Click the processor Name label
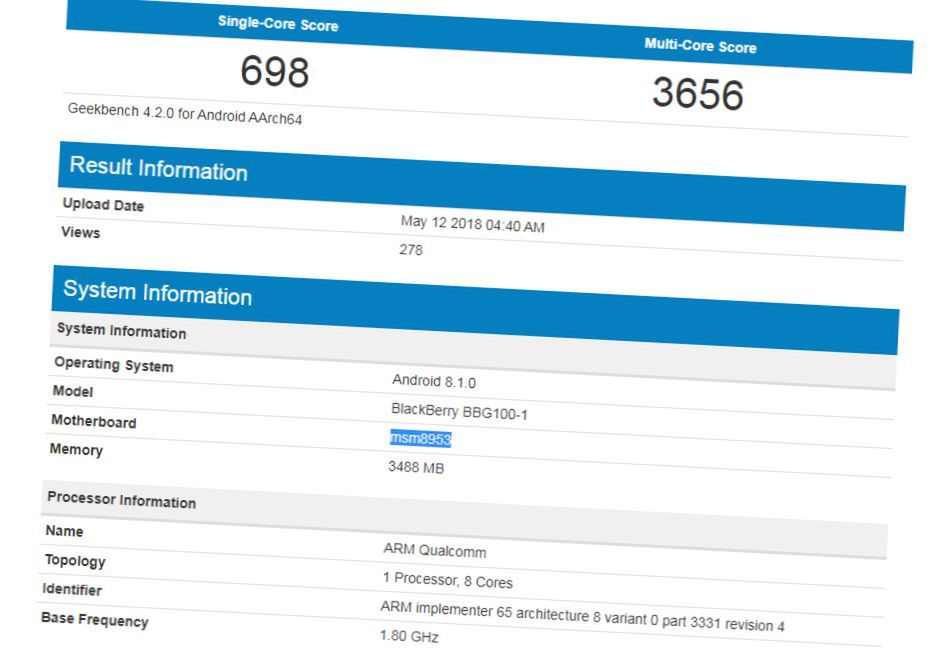Image resolution: width=941 pixels, height=661 pixels. click(64, 531)
